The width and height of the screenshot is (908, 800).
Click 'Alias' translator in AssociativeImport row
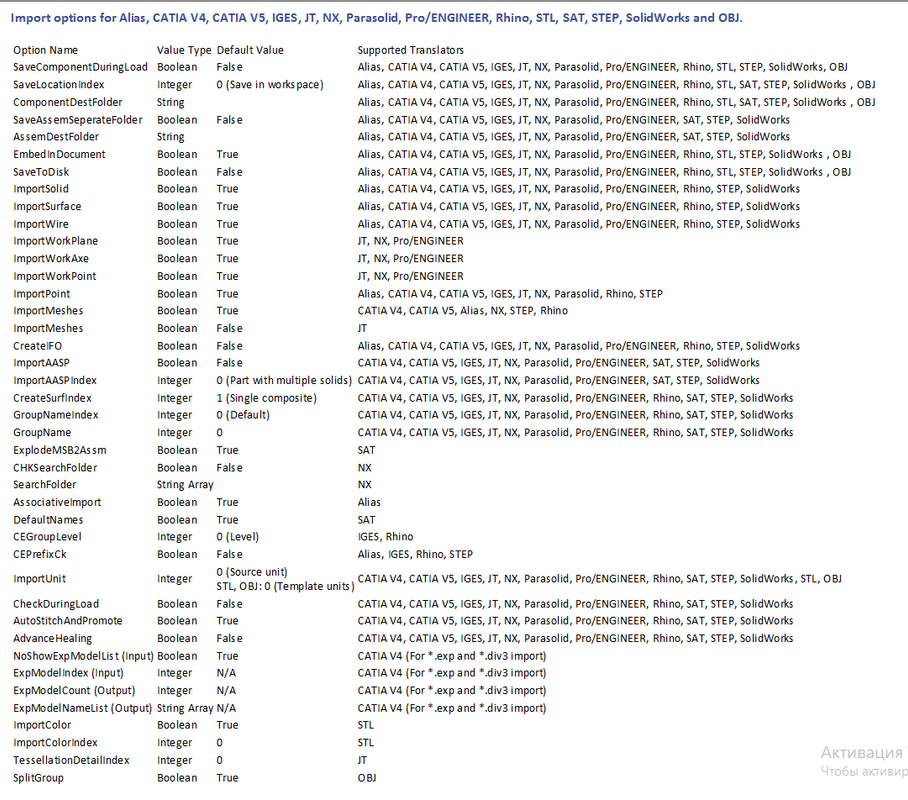[x=369, y=502]
